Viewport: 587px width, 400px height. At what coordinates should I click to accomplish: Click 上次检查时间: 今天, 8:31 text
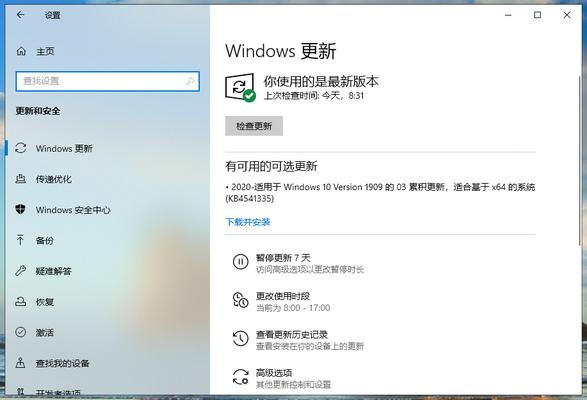[314, 96]
